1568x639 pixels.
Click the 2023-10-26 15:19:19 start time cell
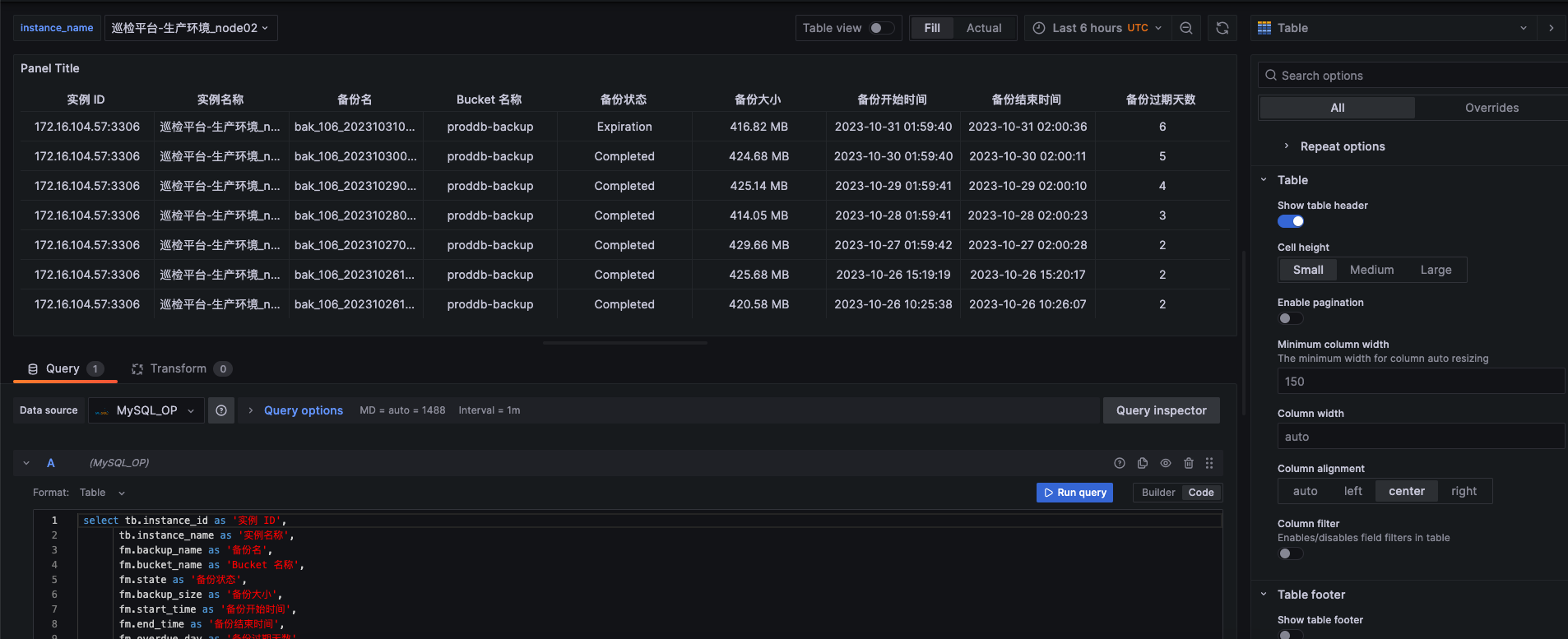(x=893, y=275)
